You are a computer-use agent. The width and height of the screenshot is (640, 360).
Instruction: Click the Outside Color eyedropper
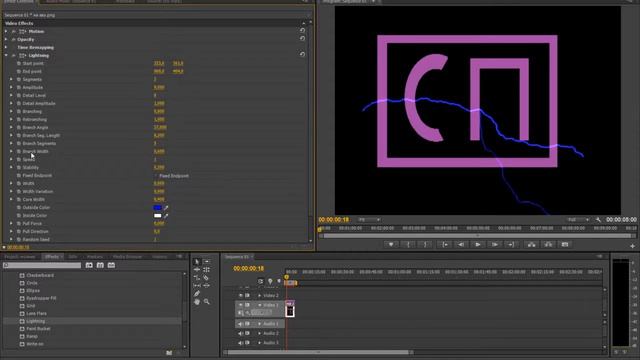[166, 208]
